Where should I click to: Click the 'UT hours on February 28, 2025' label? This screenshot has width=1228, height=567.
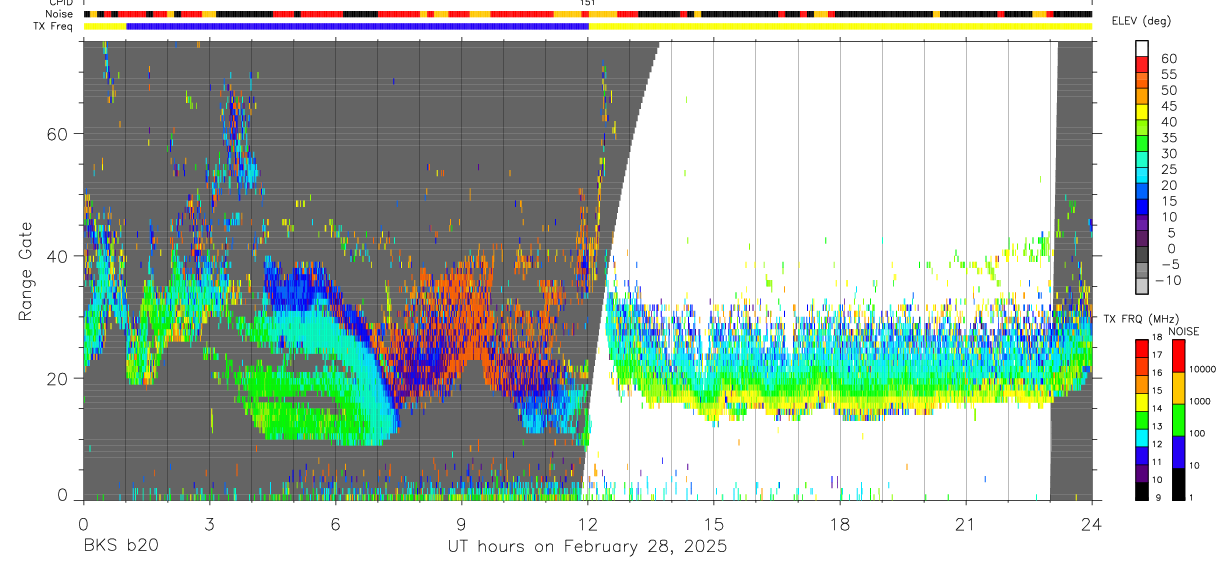pos(587,547)
